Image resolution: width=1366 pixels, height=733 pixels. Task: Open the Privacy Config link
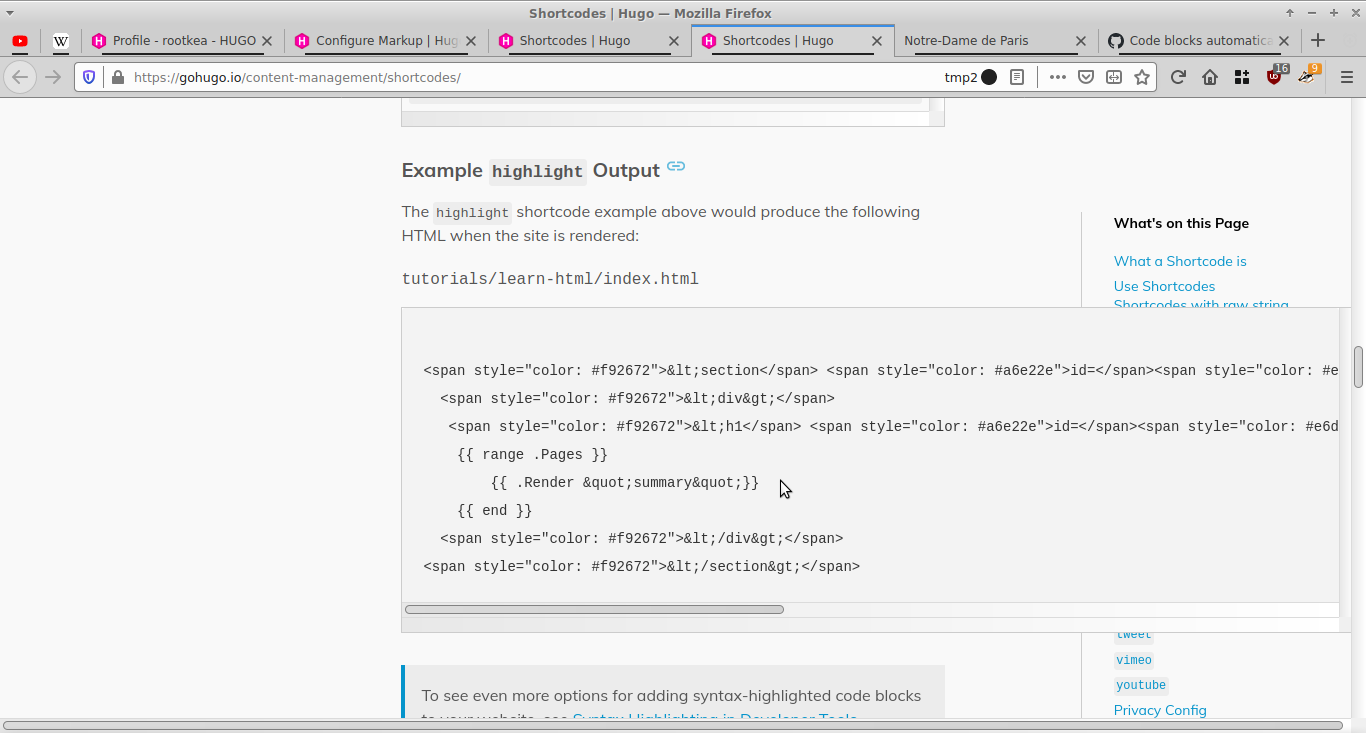coord(1160,710)
